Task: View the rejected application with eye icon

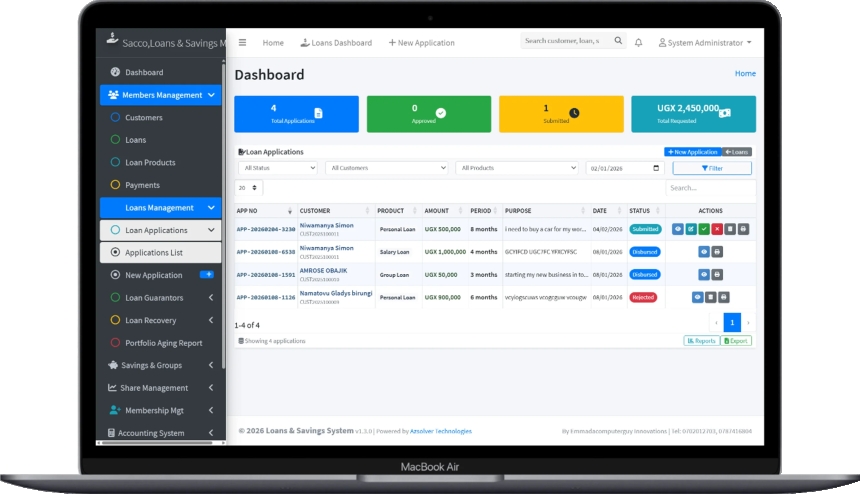Action: pos(697,297)
